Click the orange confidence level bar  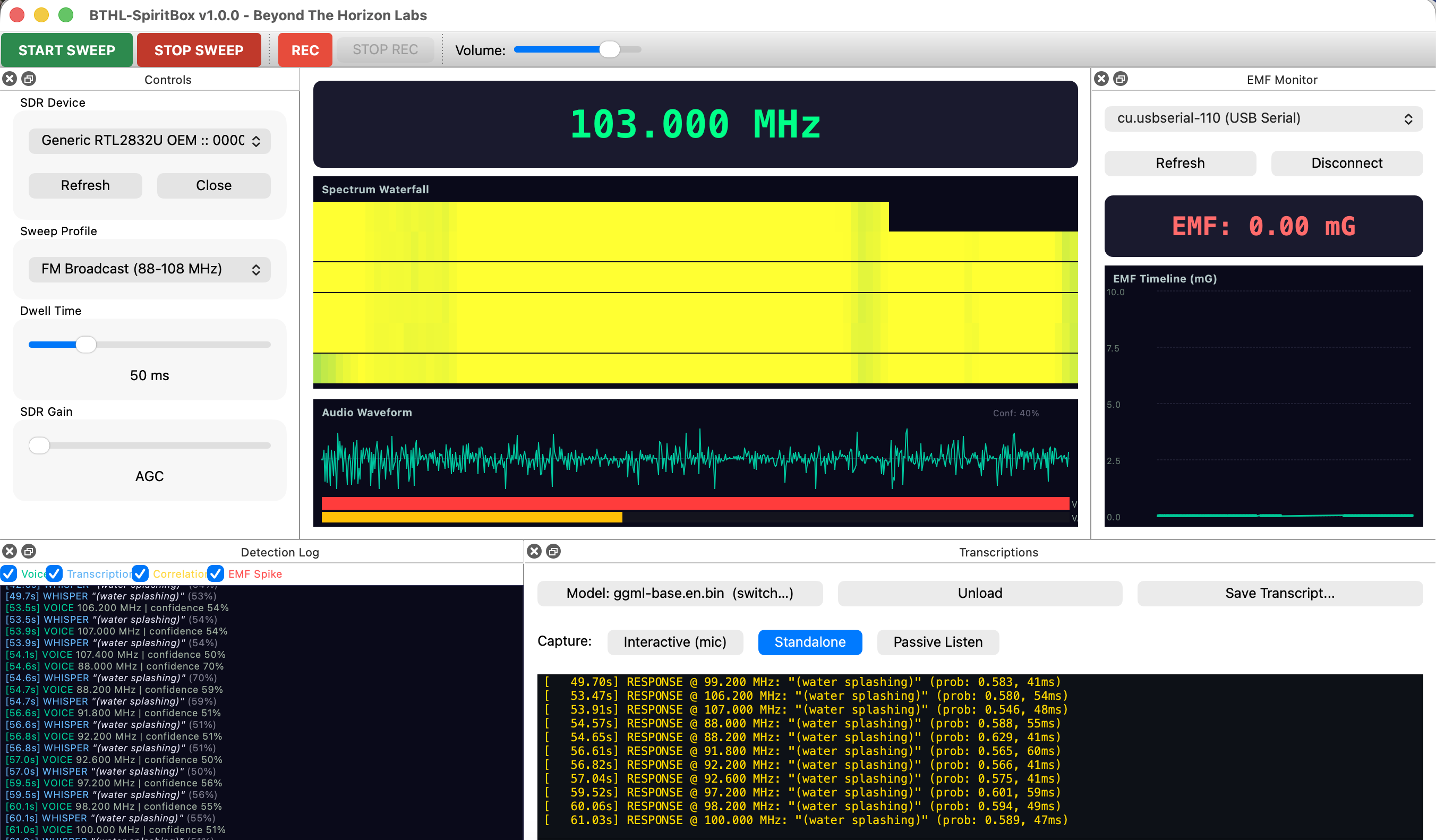[472, 518]
